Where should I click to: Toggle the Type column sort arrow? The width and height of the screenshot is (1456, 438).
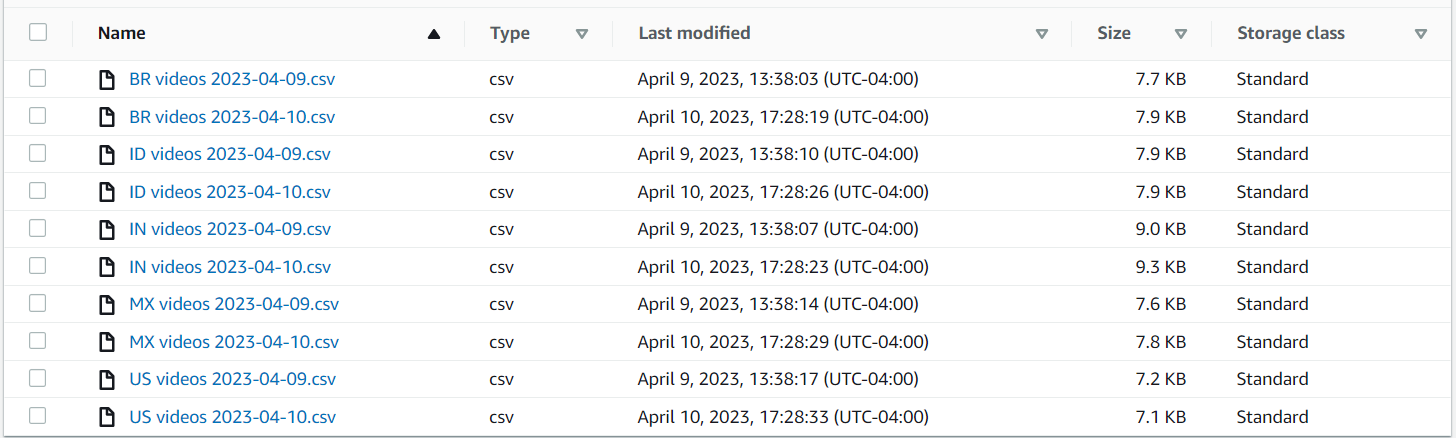(582, 34)
